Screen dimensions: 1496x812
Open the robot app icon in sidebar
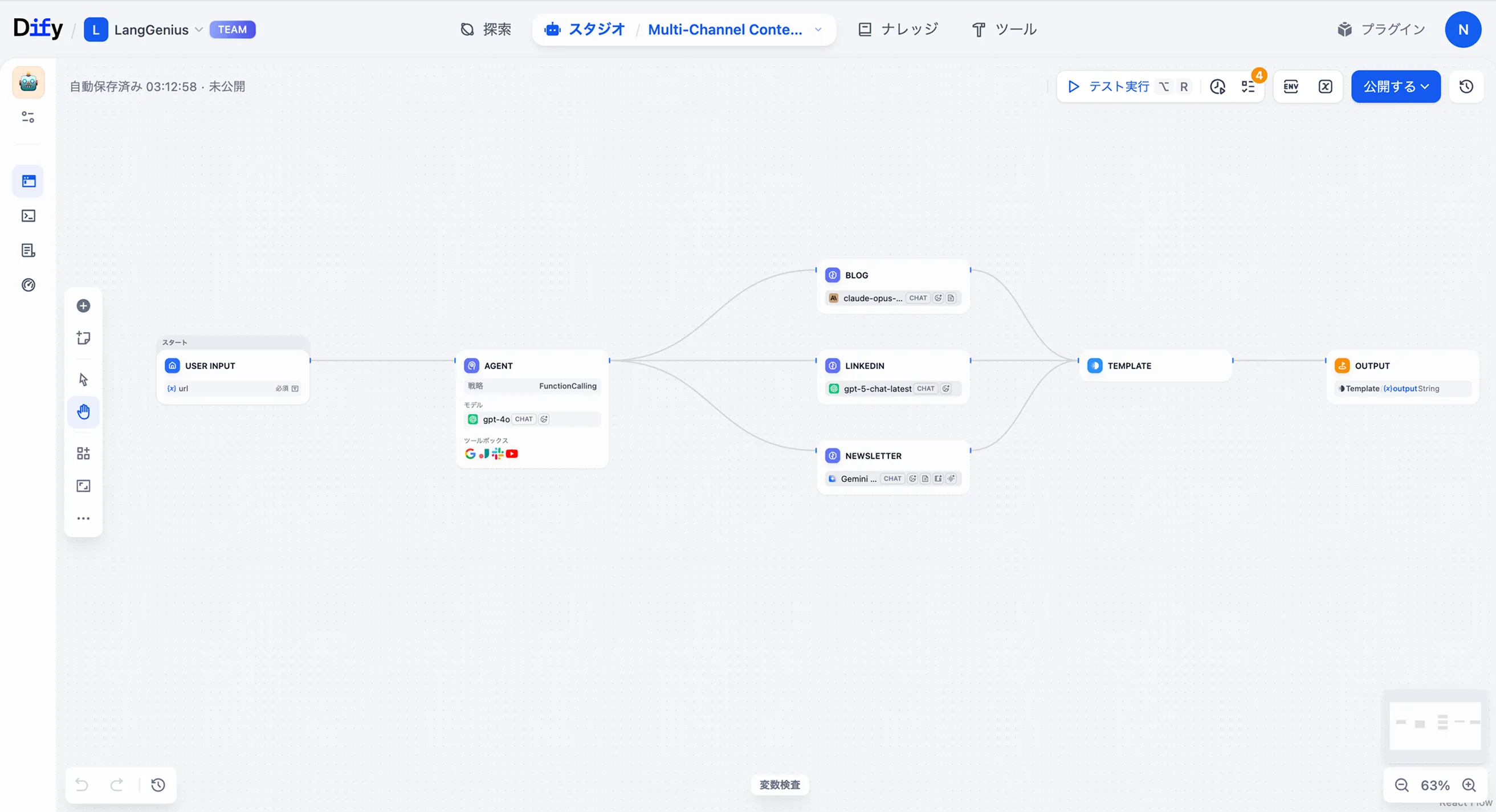coord(28,83)
